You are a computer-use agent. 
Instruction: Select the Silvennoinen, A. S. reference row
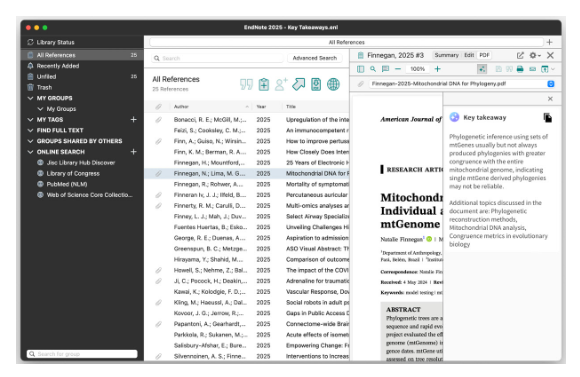click(x=247, y=356)
